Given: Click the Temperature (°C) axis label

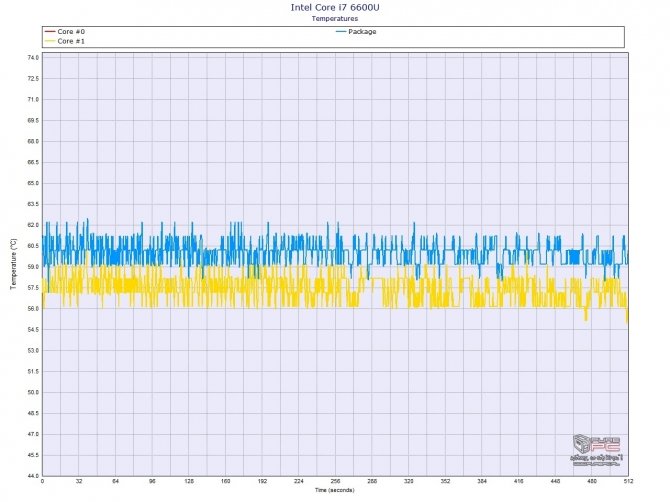Looking at the screenshot, I should (13, 264).
